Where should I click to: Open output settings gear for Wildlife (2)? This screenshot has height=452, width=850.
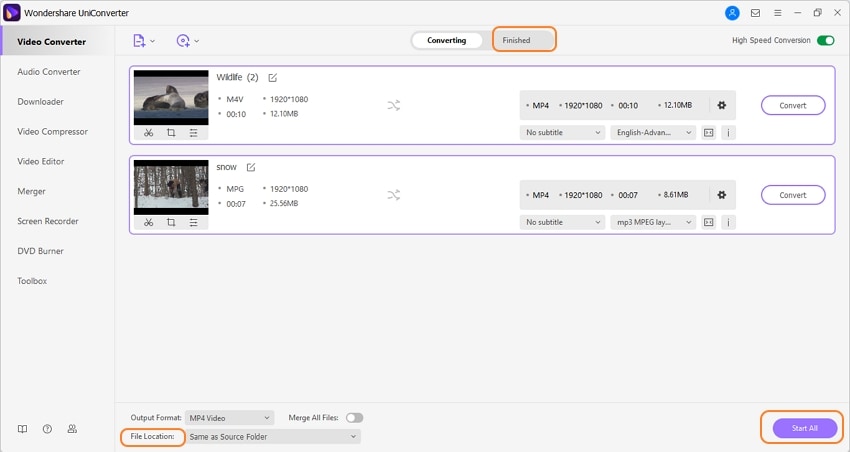pyautogui.click(x=722, y=105)
